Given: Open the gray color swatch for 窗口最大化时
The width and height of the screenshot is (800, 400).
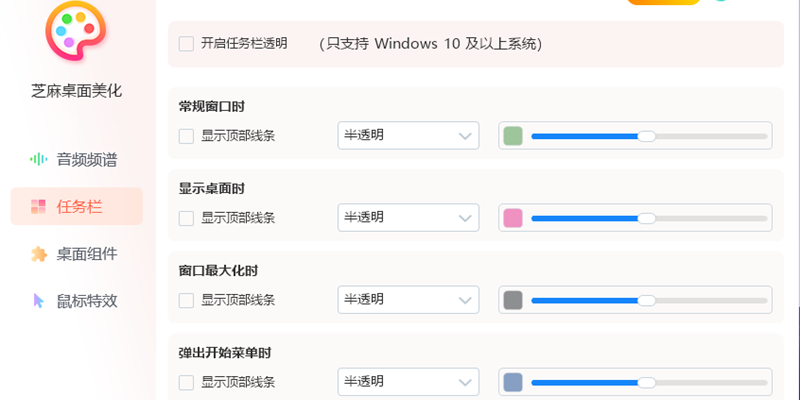Looking at the screenshot, I should (x=513, y=300).
